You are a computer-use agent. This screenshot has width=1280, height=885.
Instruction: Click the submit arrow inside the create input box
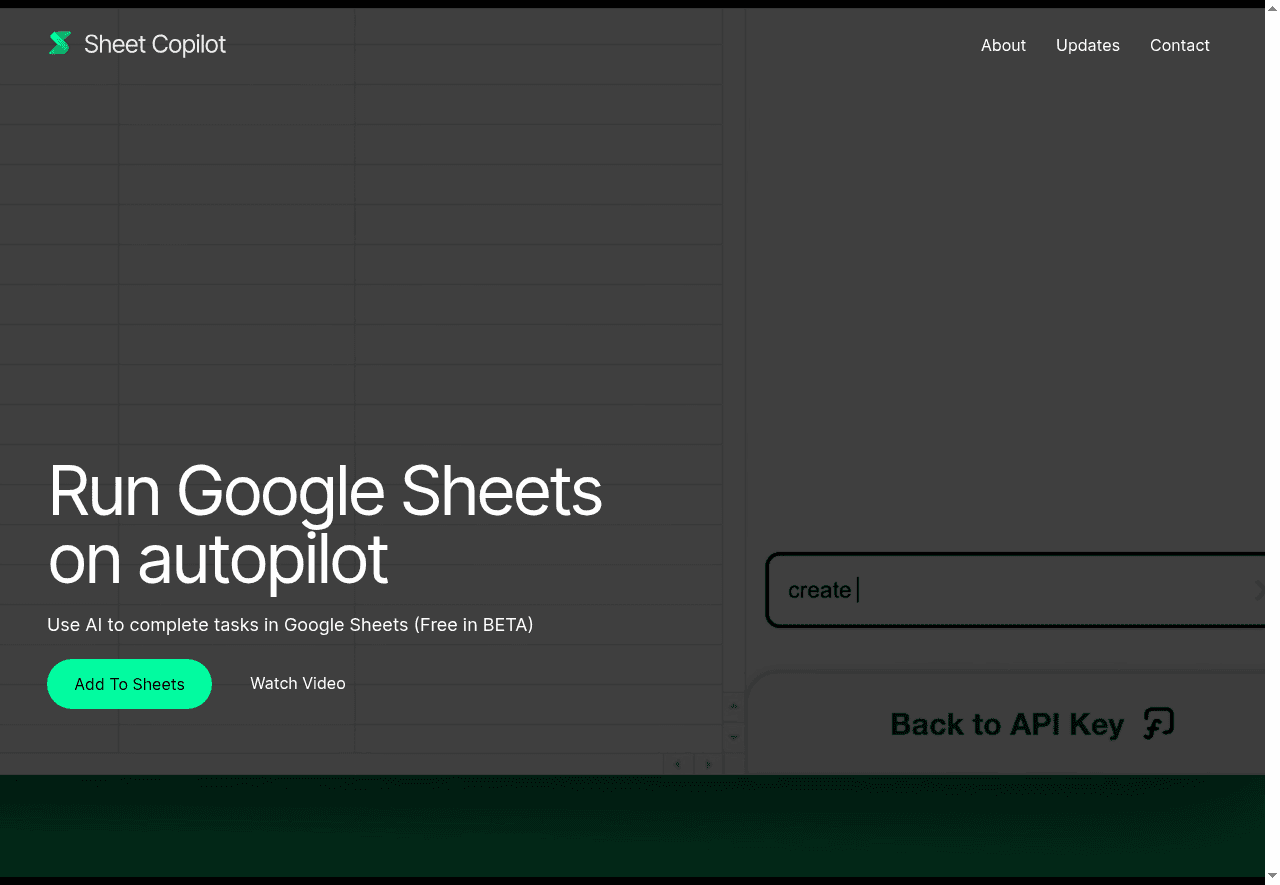(1259, 590)
